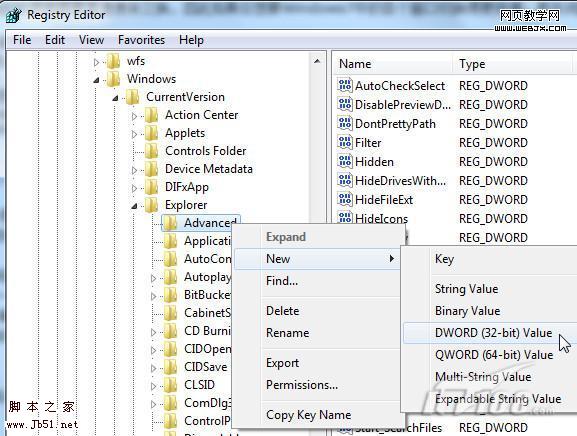The height and width of the screenshot is (436, 577).
Task: Click the HideFileExt DWORD value icon
Action: point(345,200)
